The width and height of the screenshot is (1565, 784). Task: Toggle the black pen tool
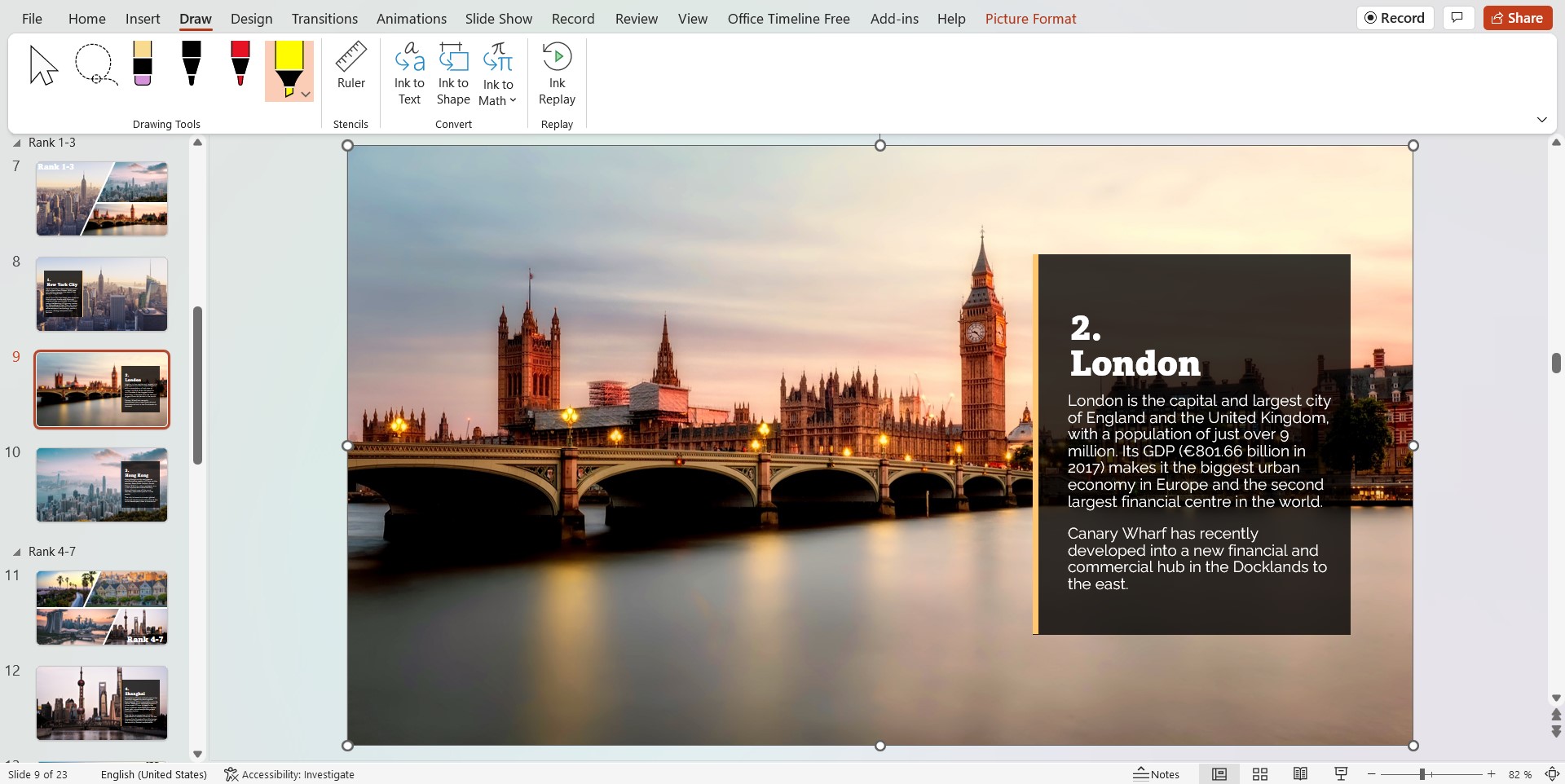tap(192, 65)
